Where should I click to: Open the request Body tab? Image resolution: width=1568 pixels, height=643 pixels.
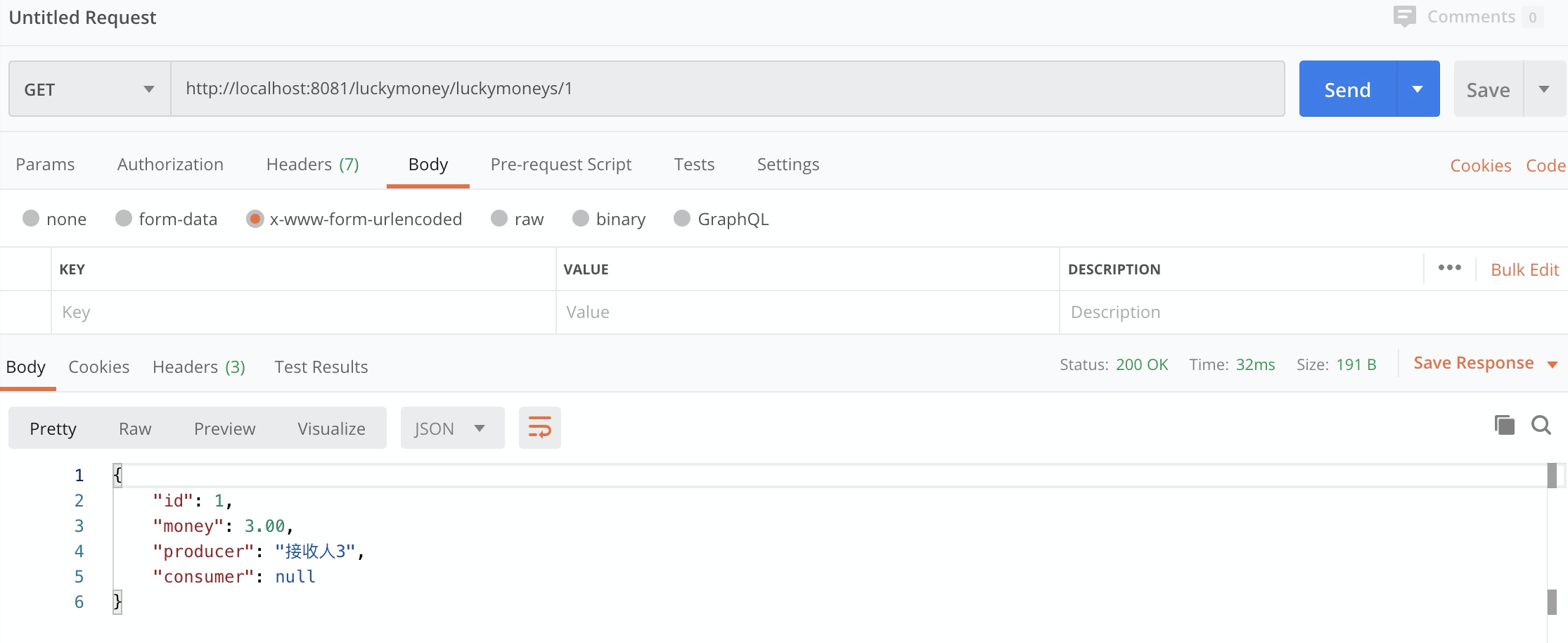[428, 164]
